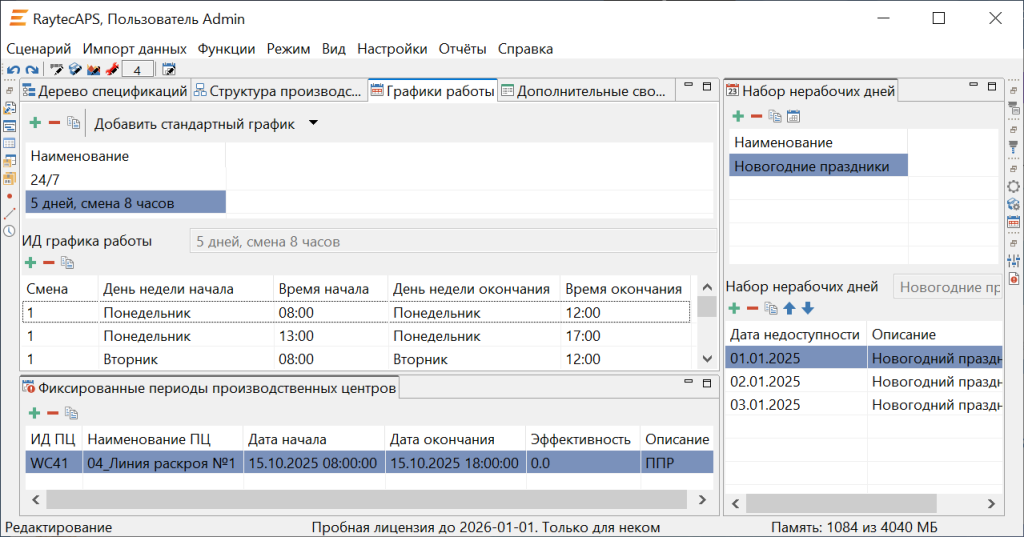Open the Отчёты menu
The image size is (1024, 537).
461,48
